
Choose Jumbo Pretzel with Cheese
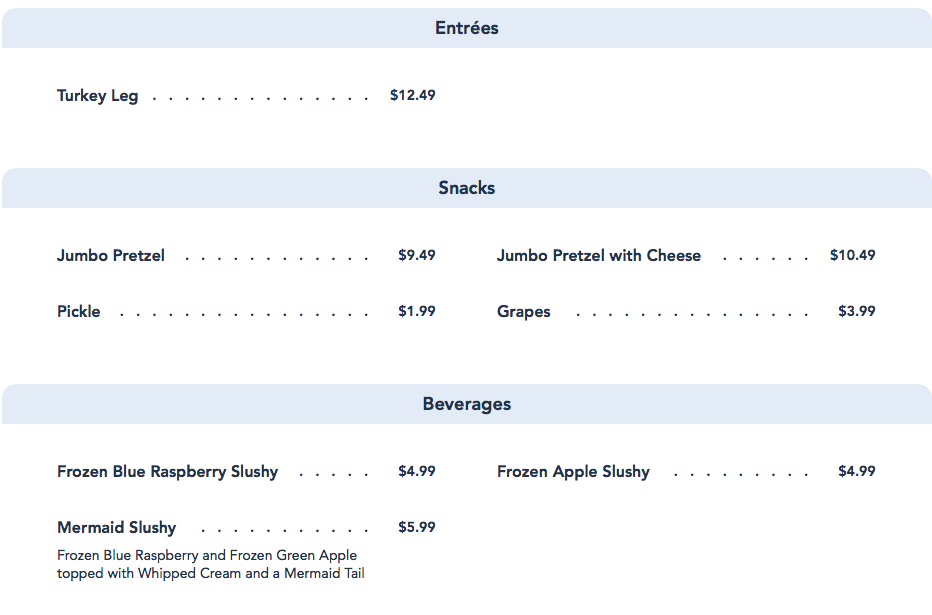(x=598, y=256)
